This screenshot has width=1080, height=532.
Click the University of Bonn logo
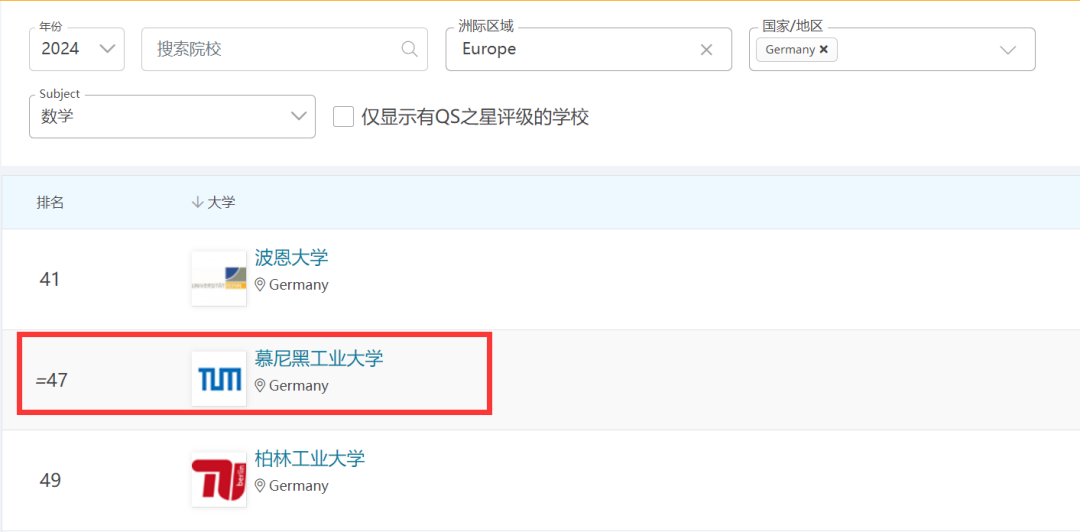pyautogui.click(x=219, y=278)
